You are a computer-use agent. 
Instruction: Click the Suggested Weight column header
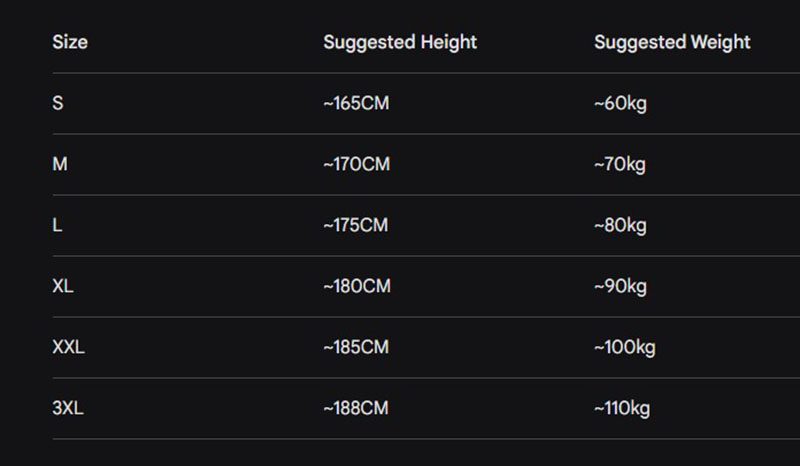[672, 42]
